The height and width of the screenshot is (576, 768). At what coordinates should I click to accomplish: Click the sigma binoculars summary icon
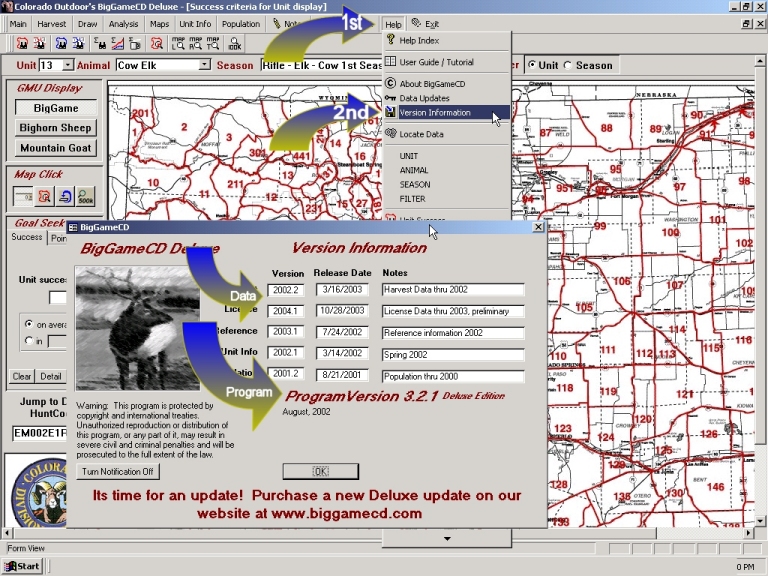[100, 44]
